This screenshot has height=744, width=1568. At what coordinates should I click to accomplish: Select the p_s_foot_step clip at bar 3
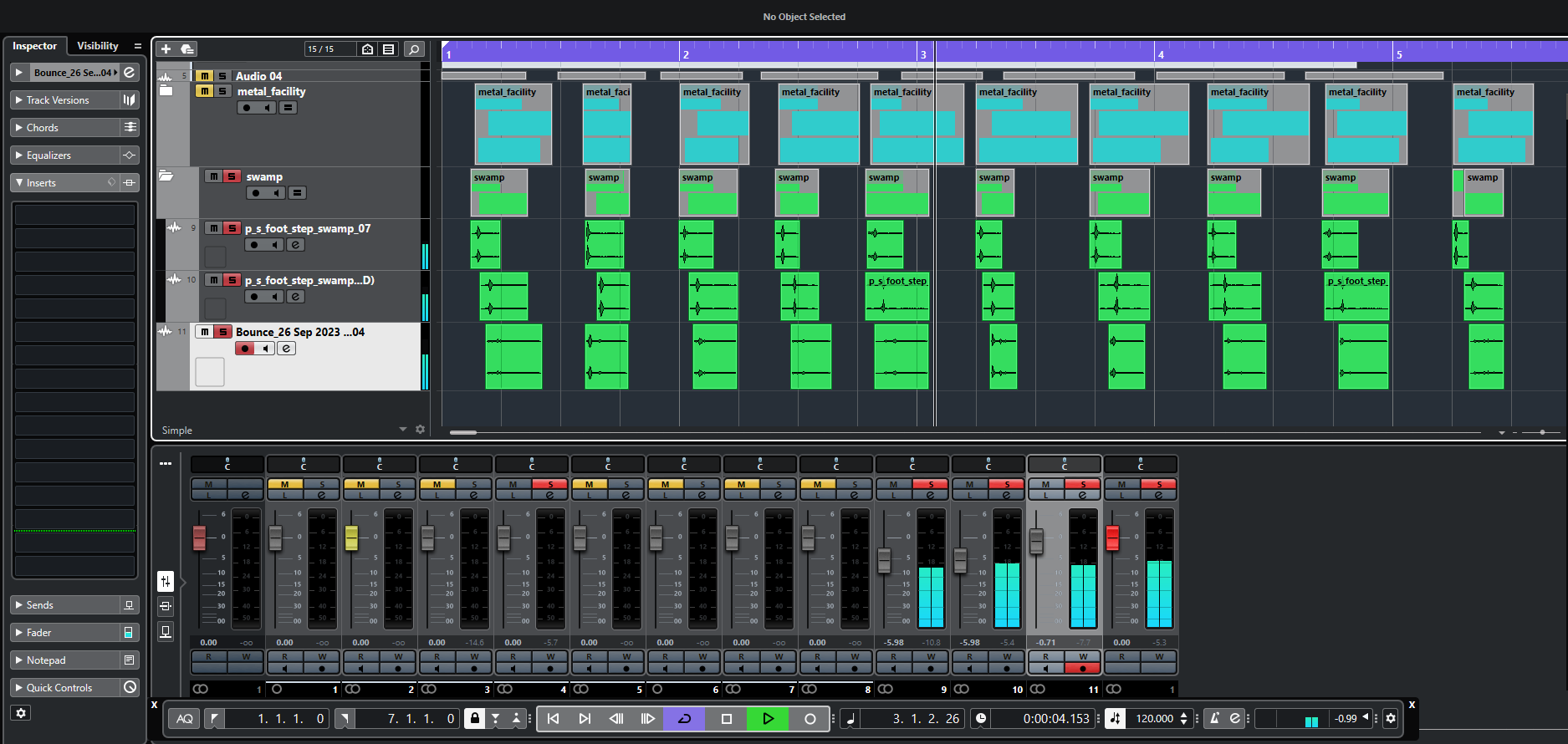(x=897, y=296)
